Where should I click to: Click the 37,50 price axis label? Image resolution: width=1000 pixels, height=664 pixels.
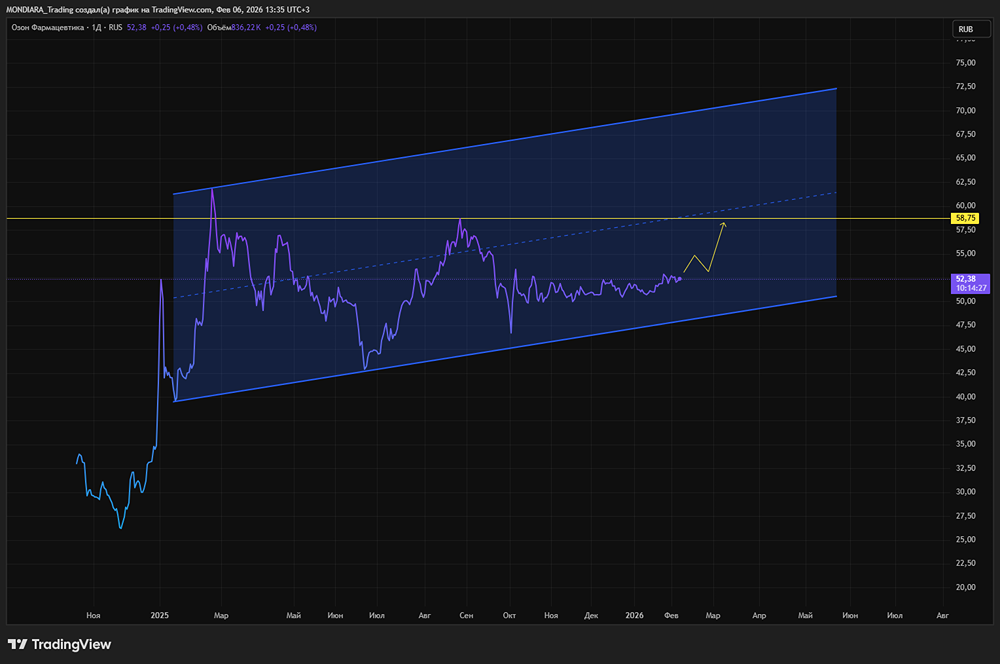[966, 420]
